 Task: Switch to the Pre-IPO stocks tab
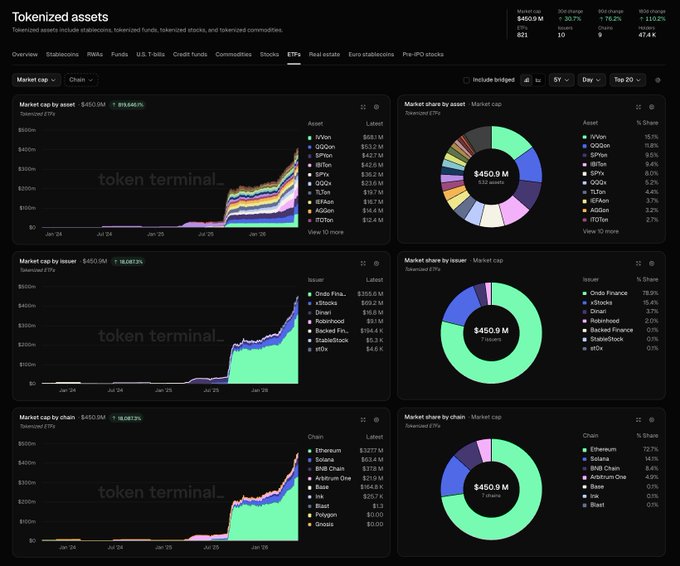pyautogui.click(x=423, y=54)
